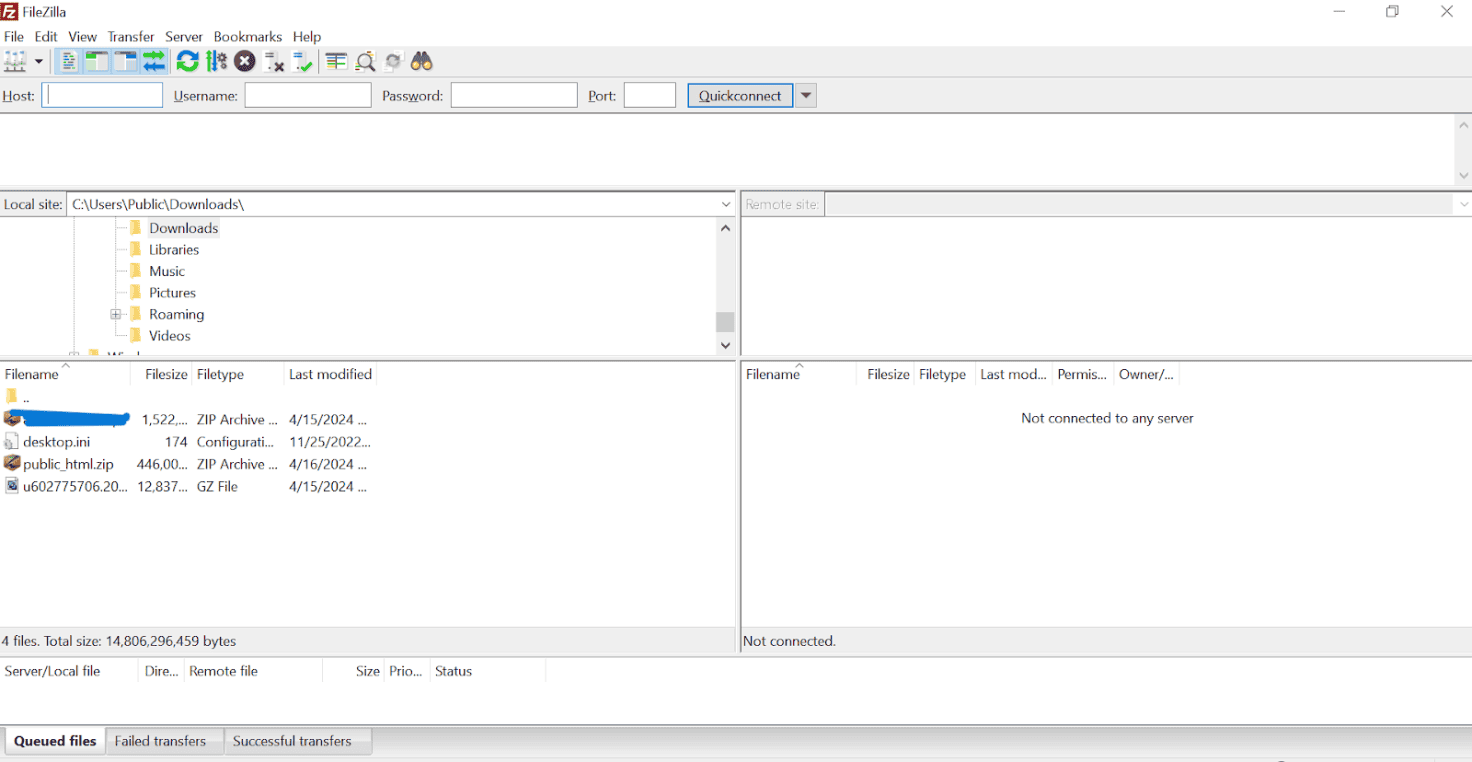Select Downloads folder in tree
Image resolution: width=1472 pixels, height=762 pixels.
183,228
